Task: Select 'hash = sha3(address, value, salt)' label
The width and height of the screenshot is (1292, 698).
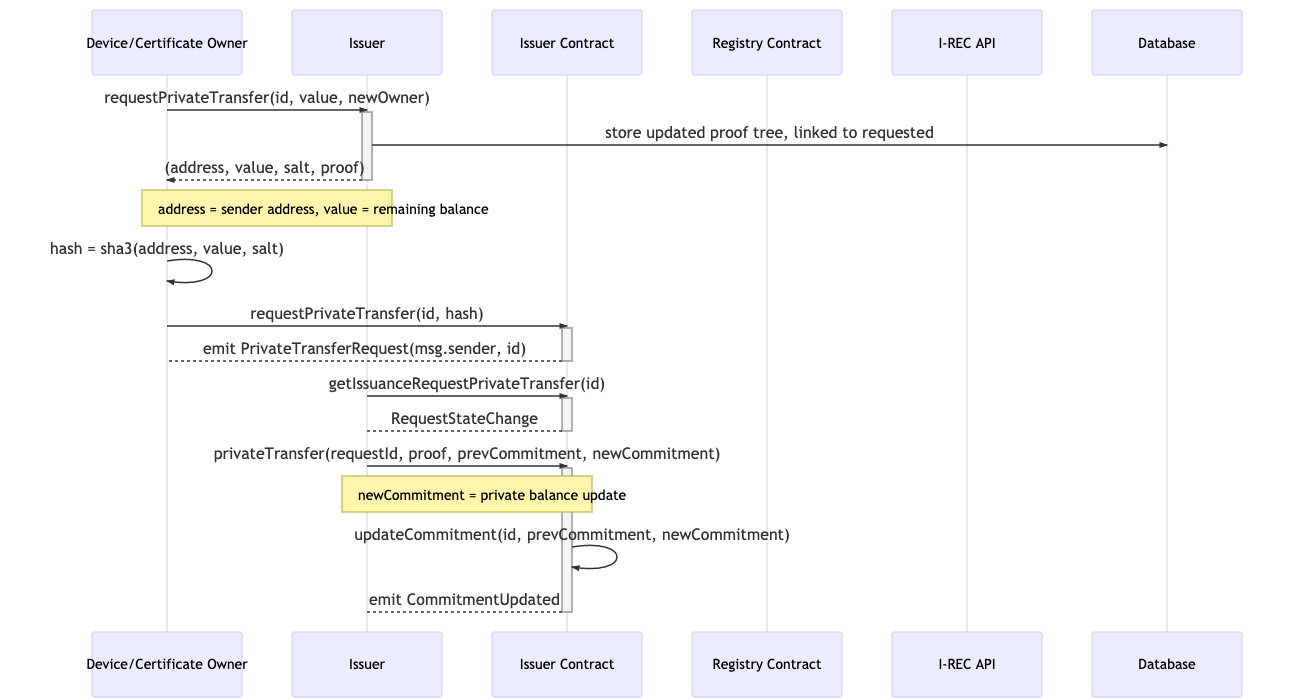Action: click(x=167, y=249)
